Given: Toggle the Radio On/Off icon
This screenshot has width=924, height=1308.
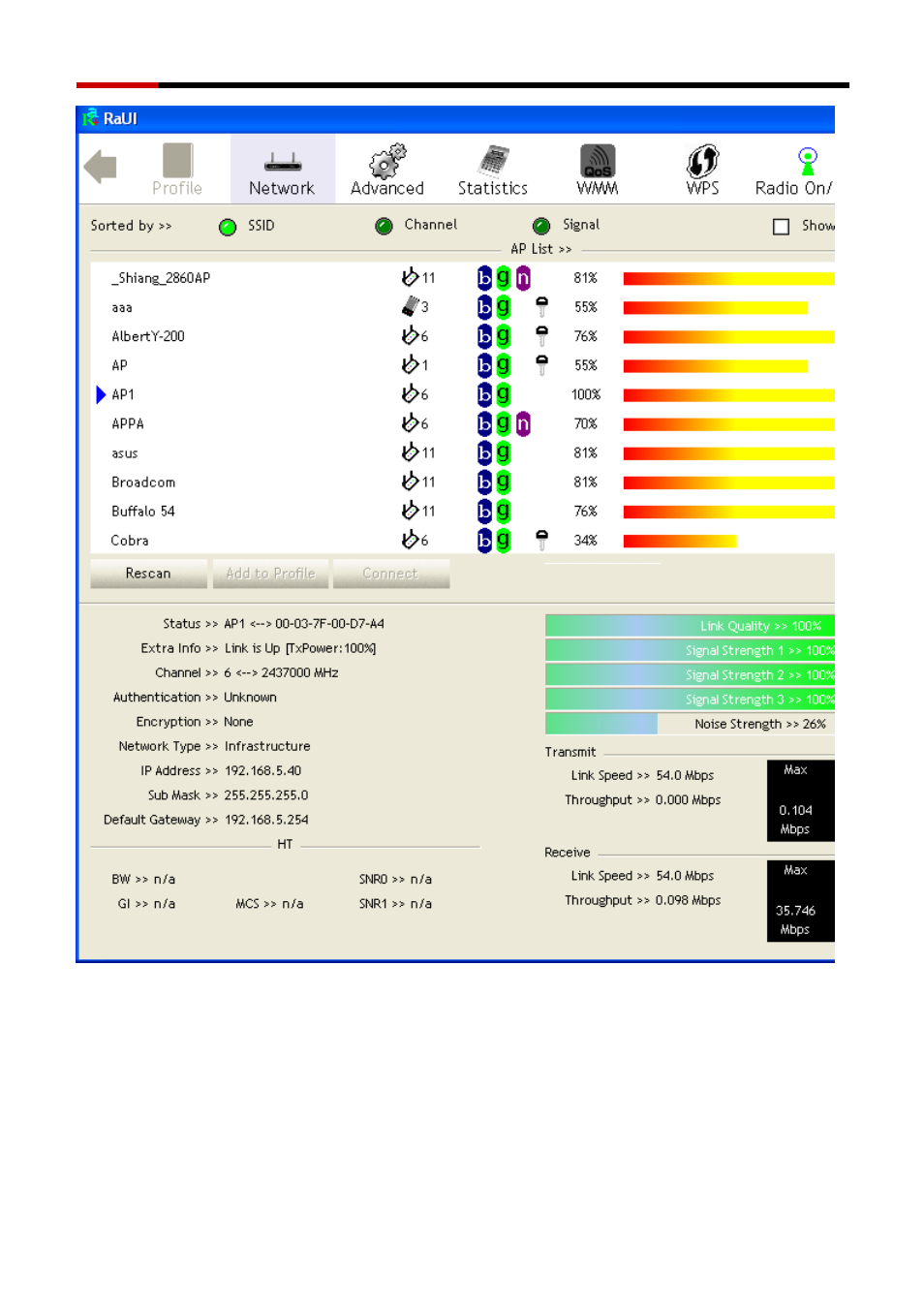Looking at the screenshot, I should pyautogui.click(x=808, y=161).
